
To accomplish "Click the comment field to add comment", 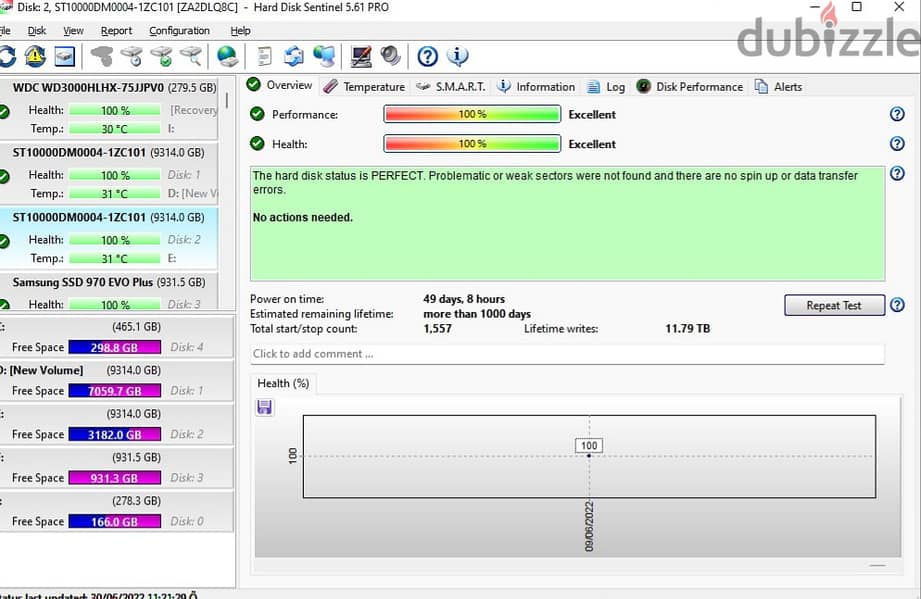I will point(567,354).
